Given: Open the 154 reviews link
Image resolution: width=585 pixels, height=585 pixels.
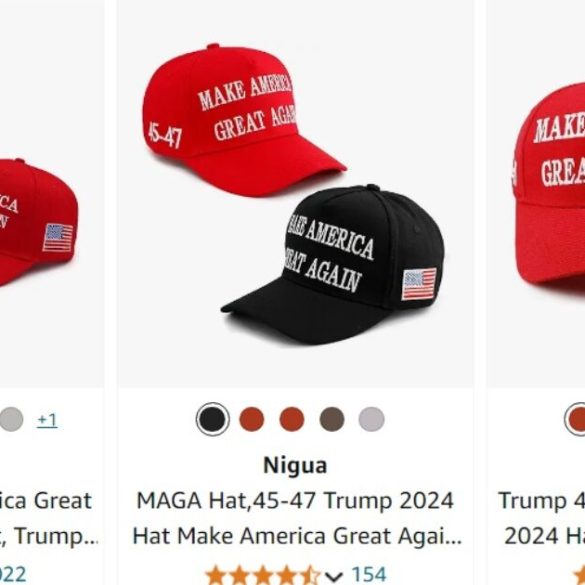Looking at the screenshot, I should pos(369,575).
